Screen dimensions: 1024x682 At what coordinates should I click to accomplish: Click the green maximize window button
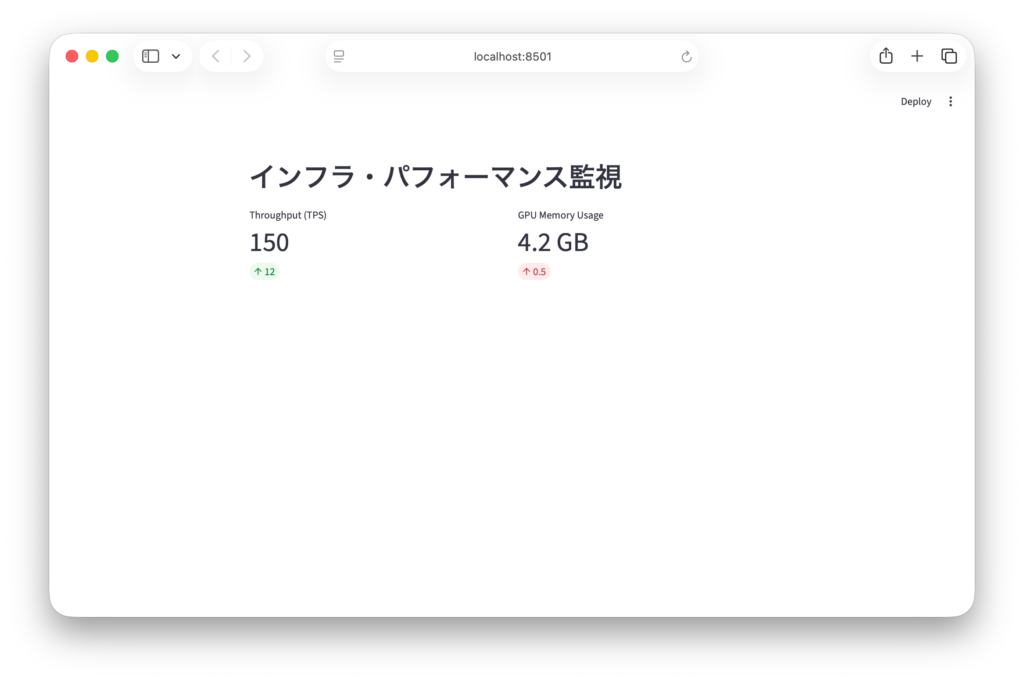coord(112,56)
